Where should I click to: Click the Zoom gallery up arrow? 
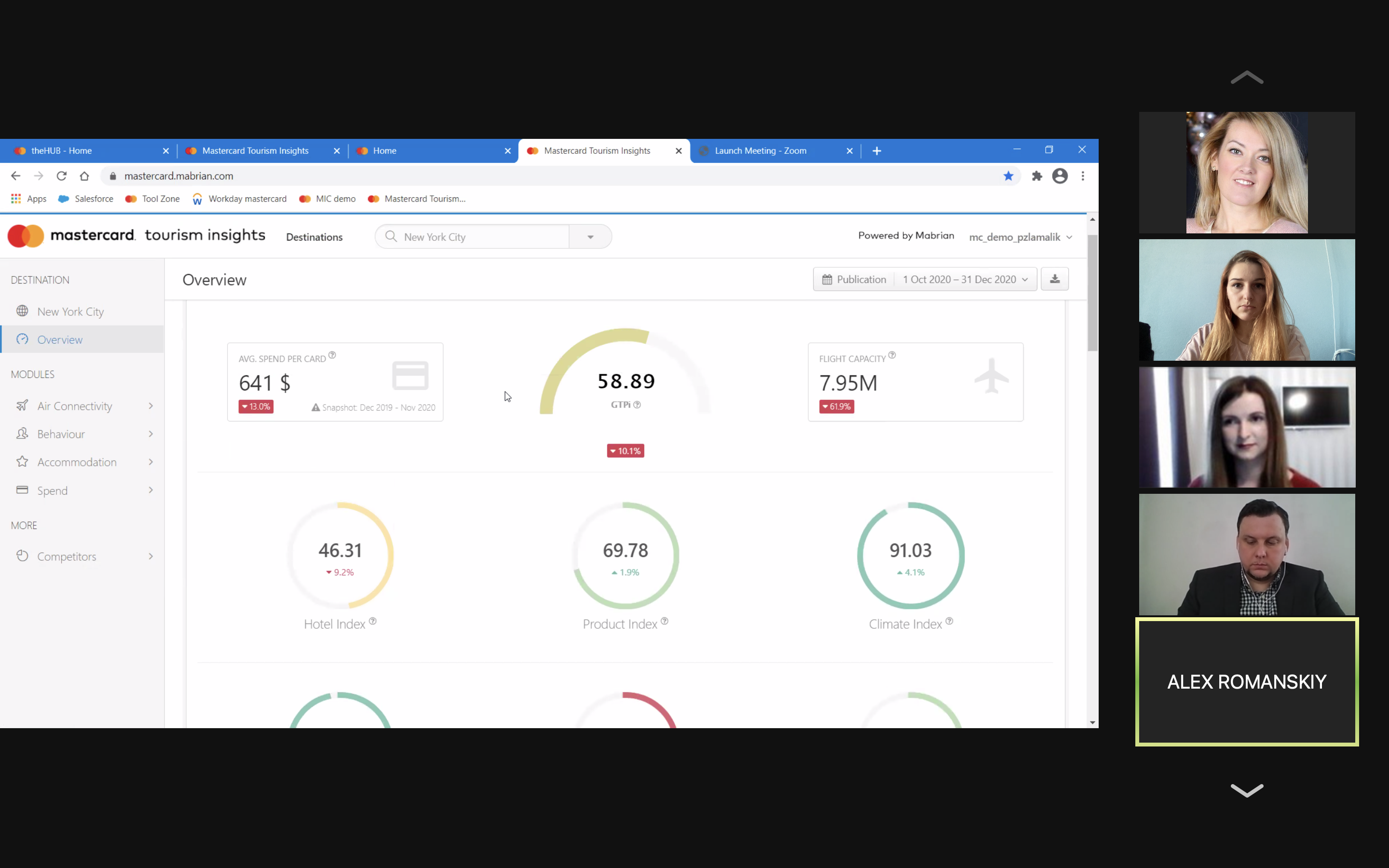(x=1247, y=78)
